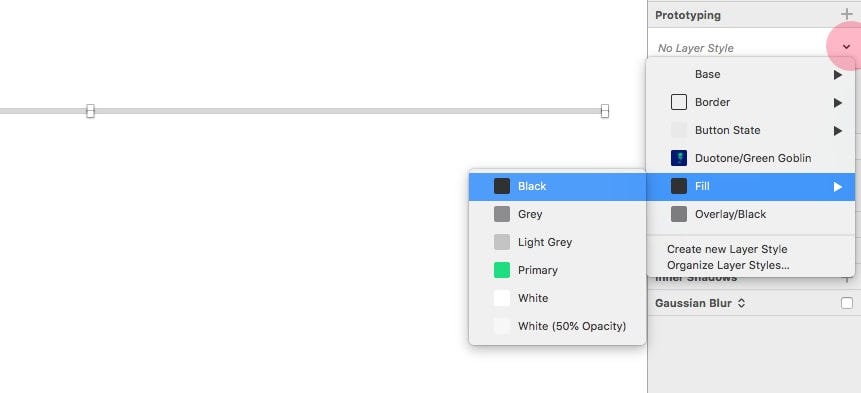Enable the Gaussian Blur checkbox
This screenshot has height=393, width=861.
[x=847, y=303]
